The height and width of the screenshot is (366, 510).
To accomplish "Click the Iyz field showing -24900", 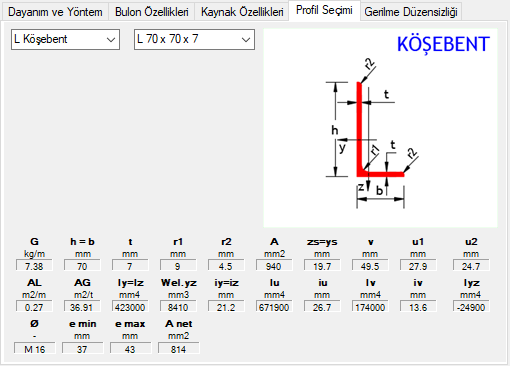I will coord(471,307).
